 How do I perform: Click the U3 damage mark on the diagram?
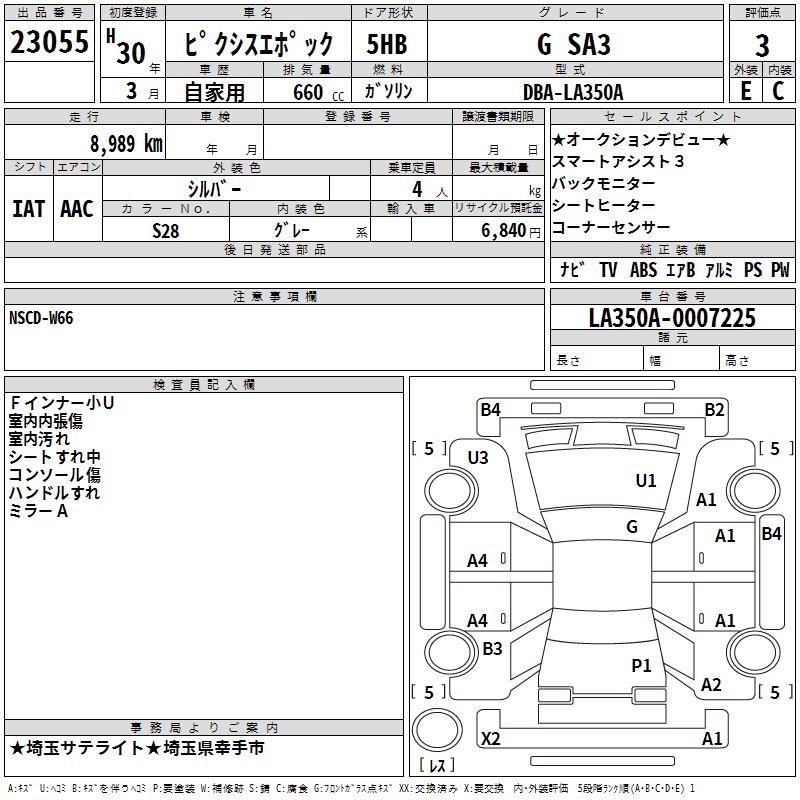pos(478,457)
